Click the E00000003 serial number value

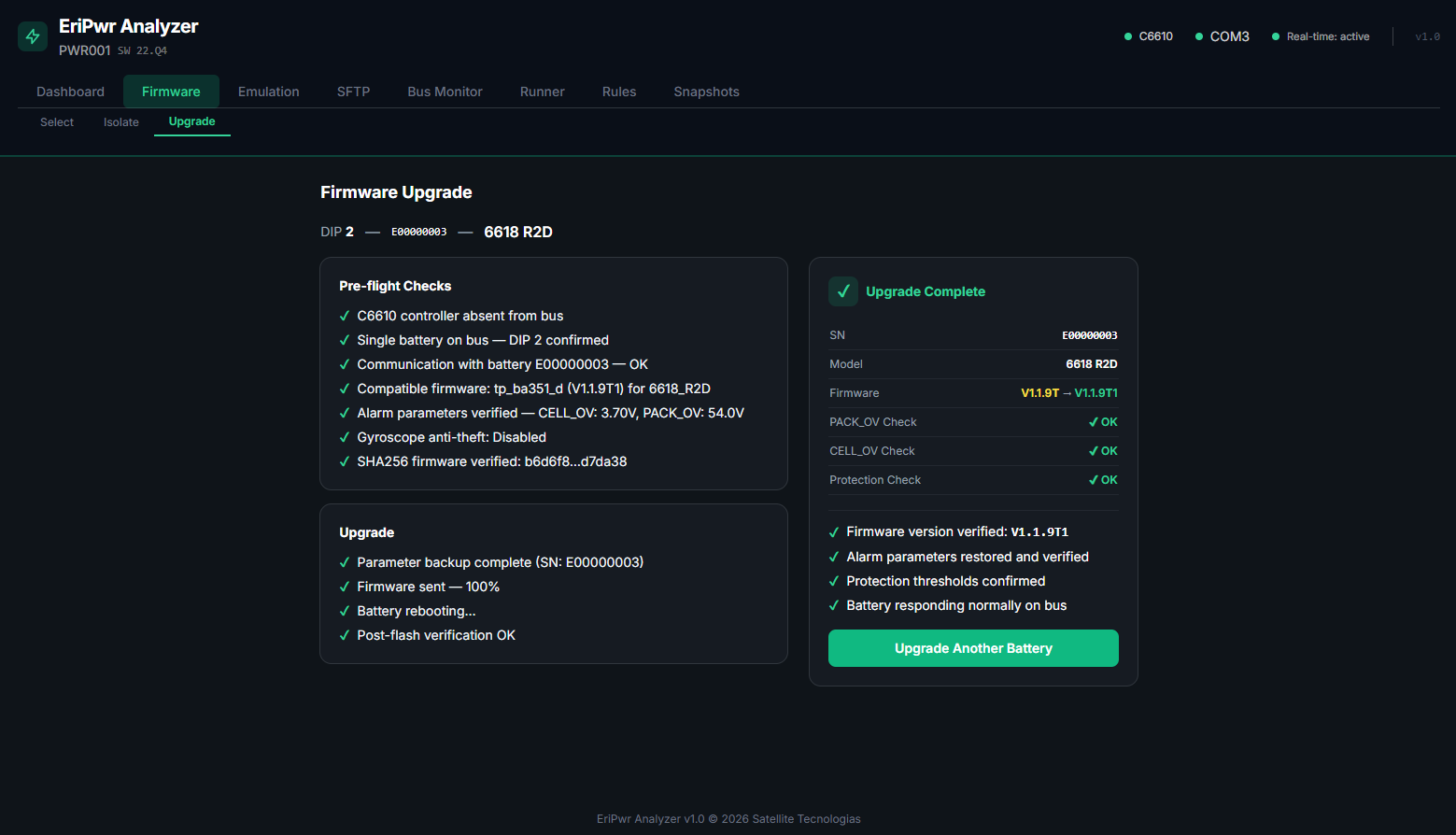click(x=1089, y=335)
